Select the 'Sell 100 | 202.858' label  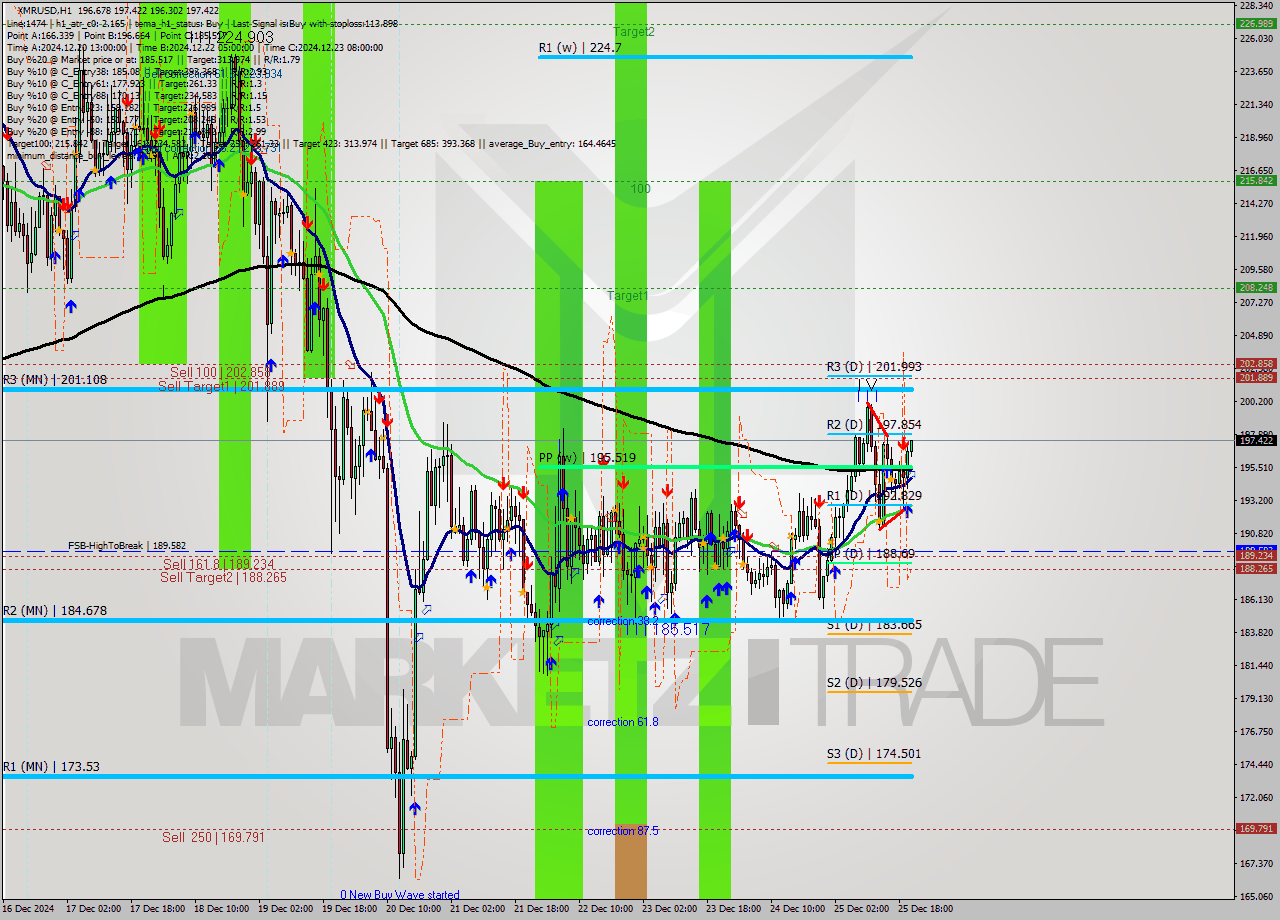pos(219,372)
